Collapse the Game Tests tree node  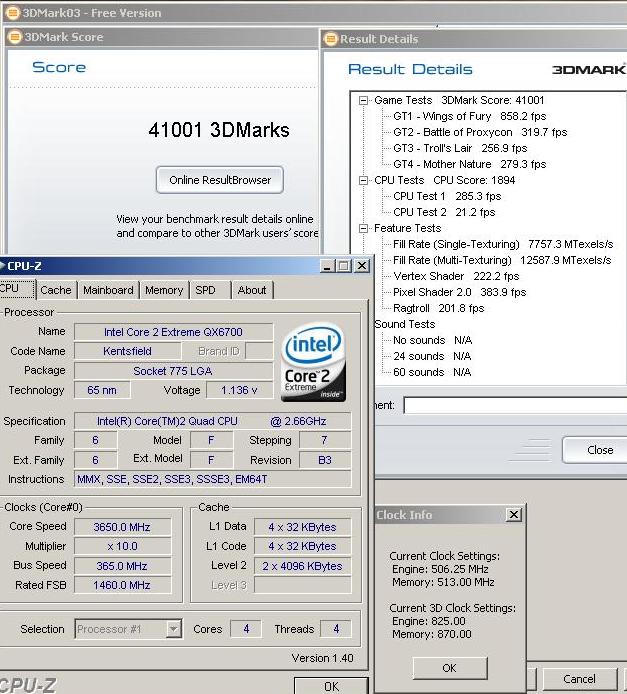pyautogui.click(x=363, y=100)
